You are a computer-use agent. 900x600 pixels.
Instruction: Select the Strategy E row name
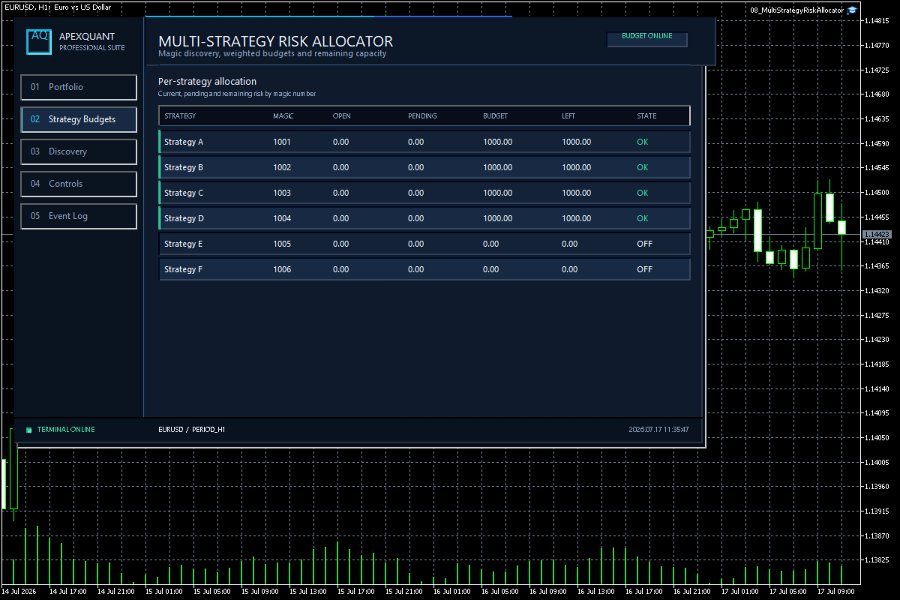(x=184, y=244)
